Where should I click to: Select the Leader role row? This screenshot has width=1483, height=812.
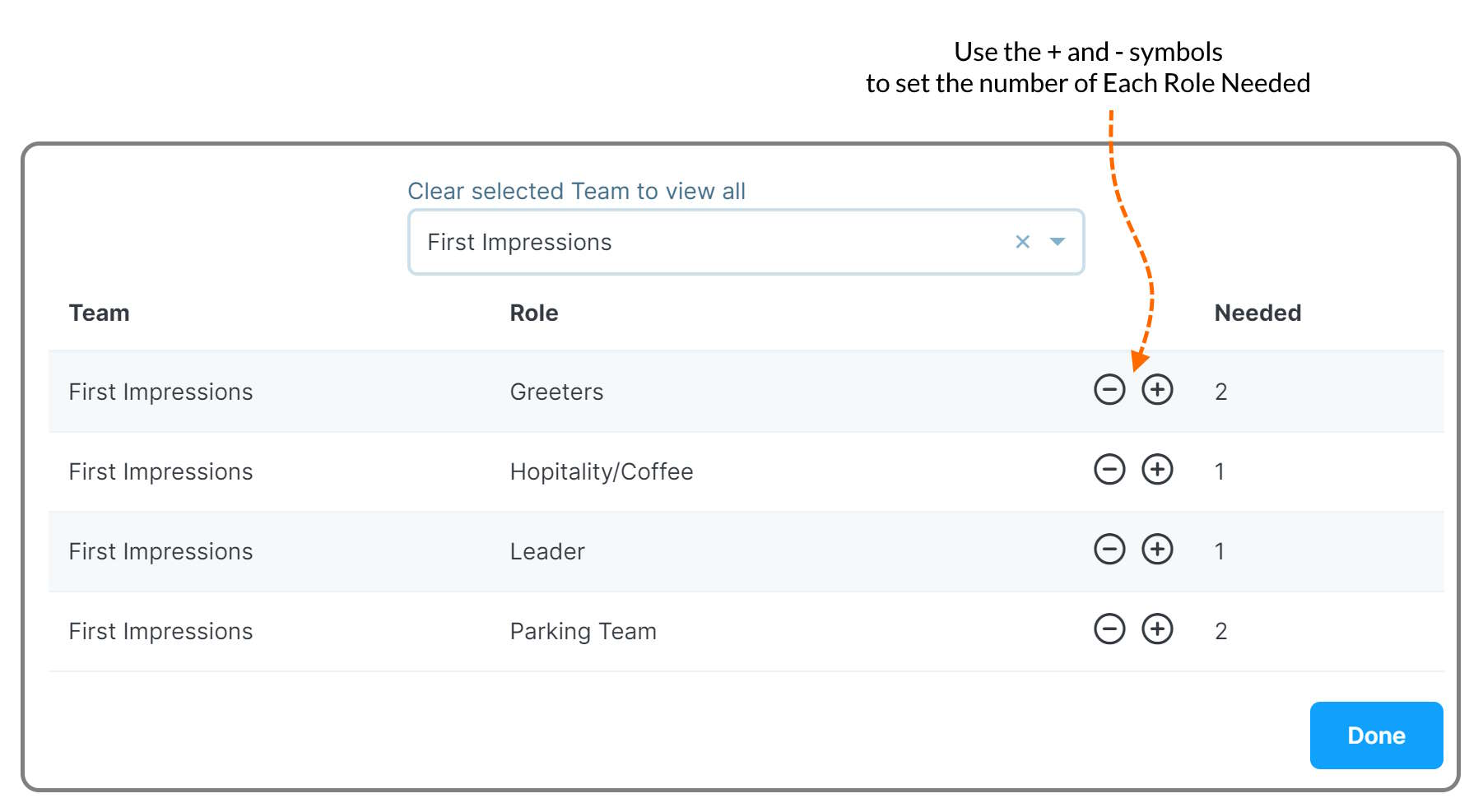click(x=547, y=551)
